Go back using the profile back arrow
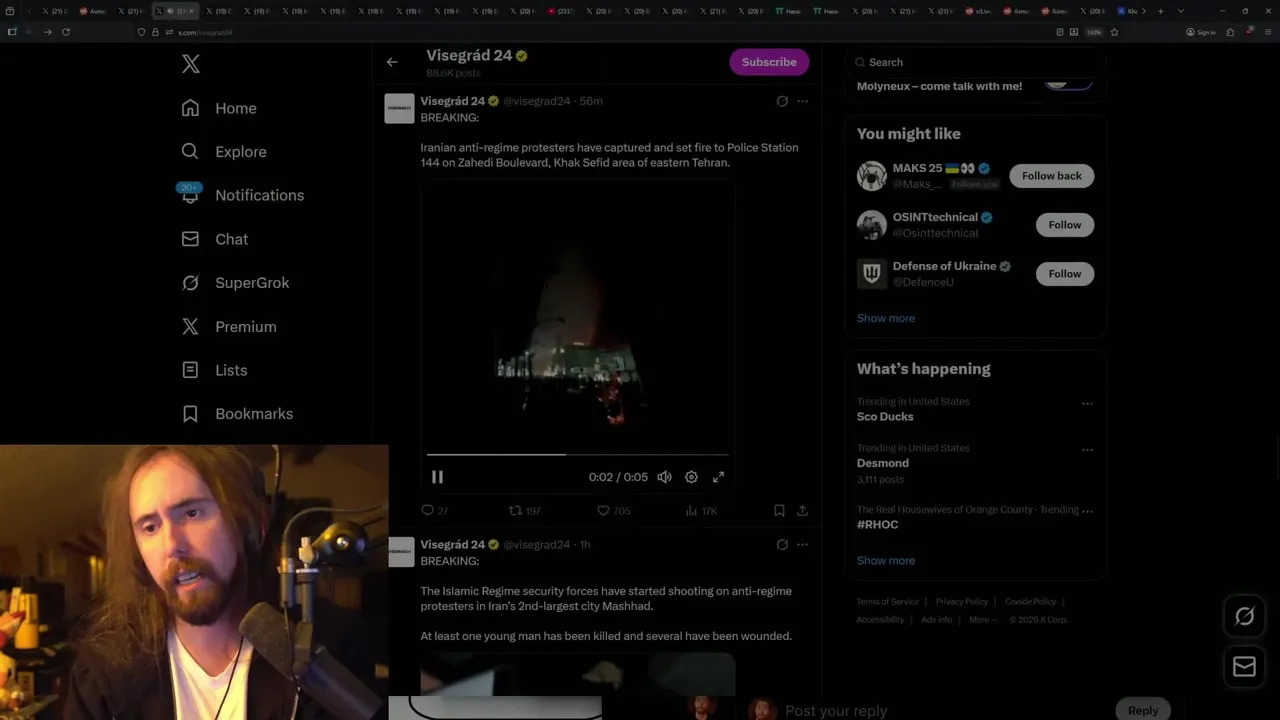Screen dimensions: 1280x720 click(x=392, y=62)
